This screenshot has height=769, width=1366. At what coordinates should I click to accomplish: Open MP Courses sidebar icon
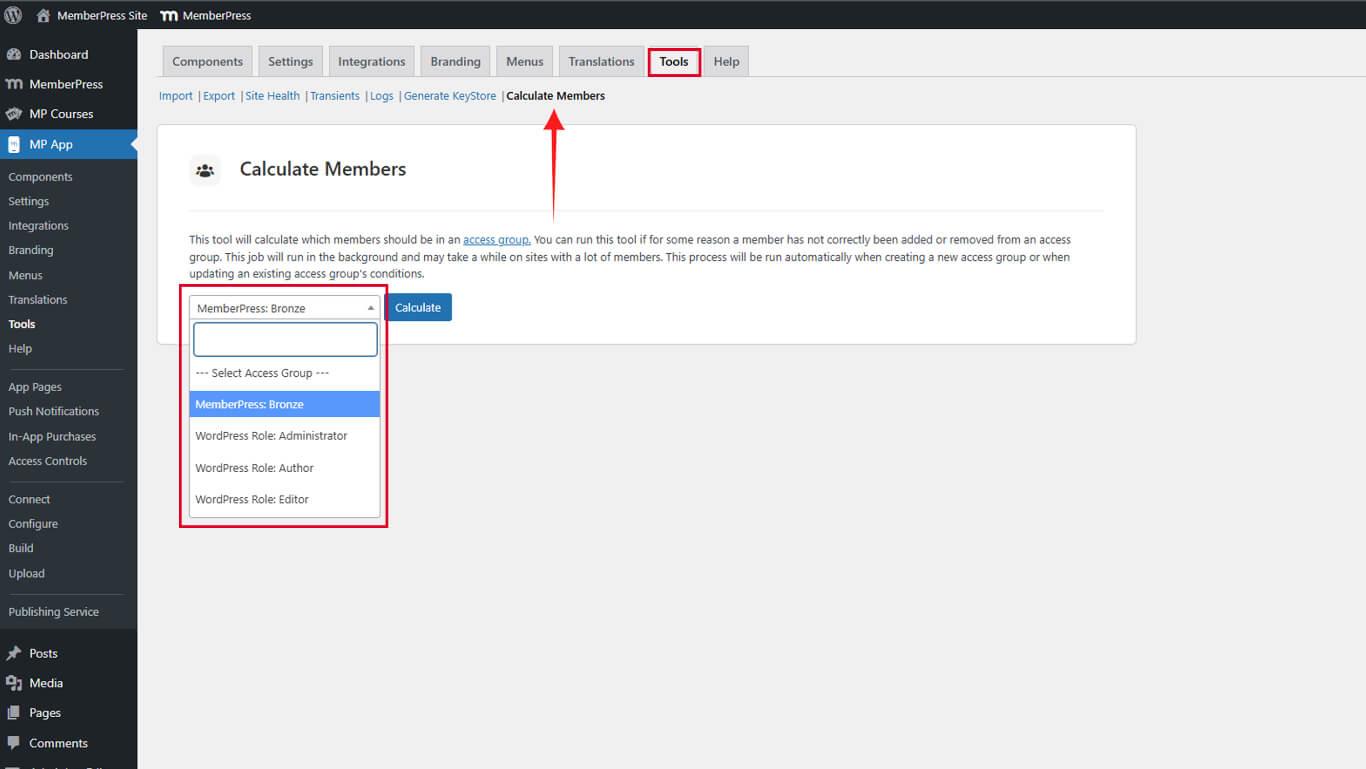pos(14,114)
